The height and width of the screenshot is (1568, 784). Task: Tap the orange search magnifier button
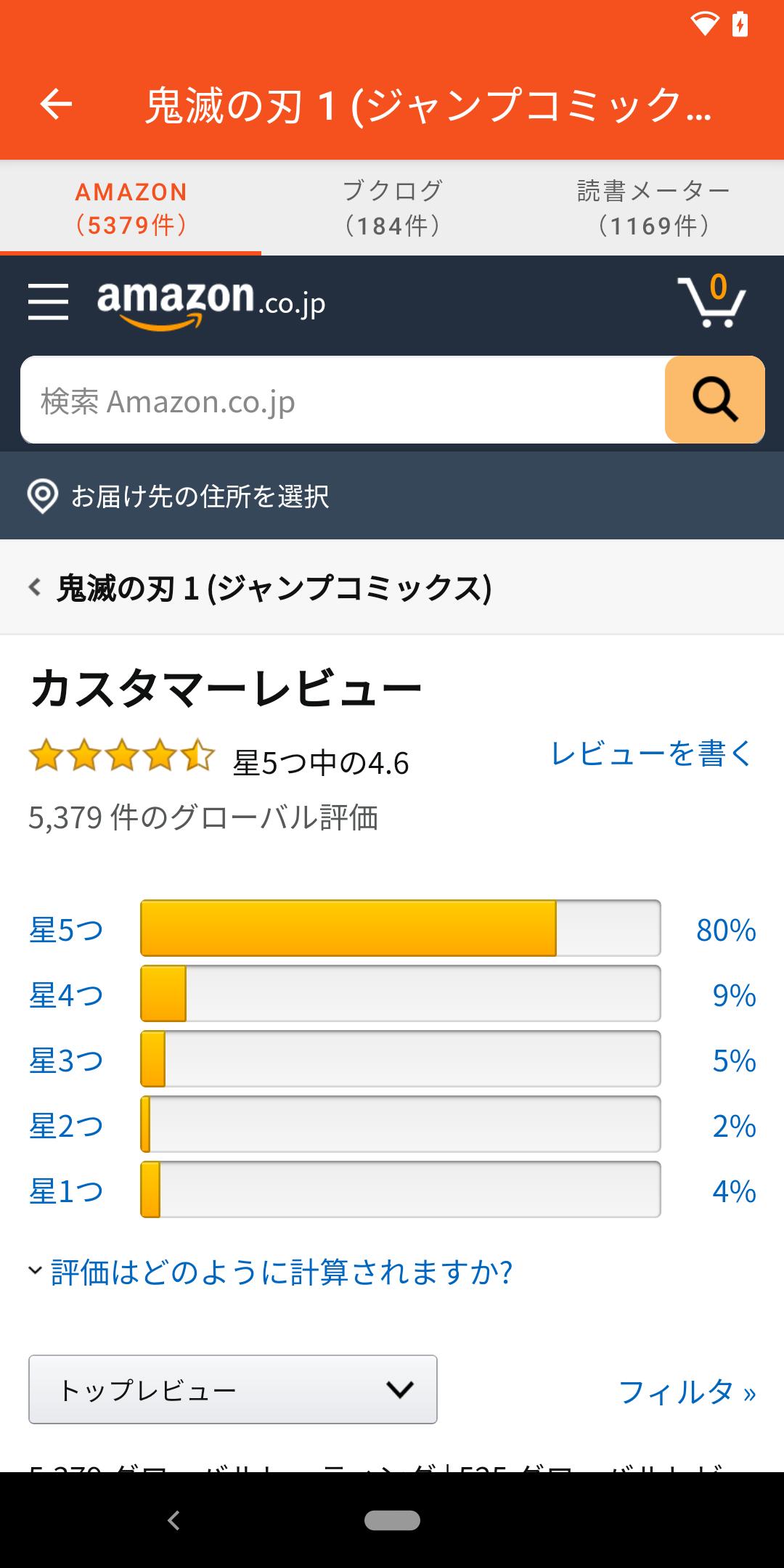tap(714, 400)
